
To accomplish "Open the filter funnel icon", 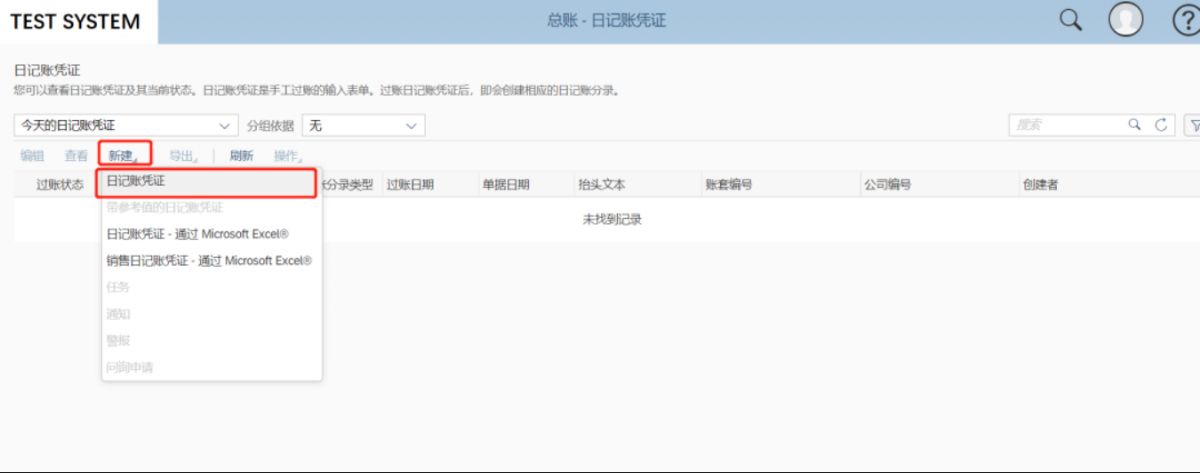I will [x=1192, y=125].
